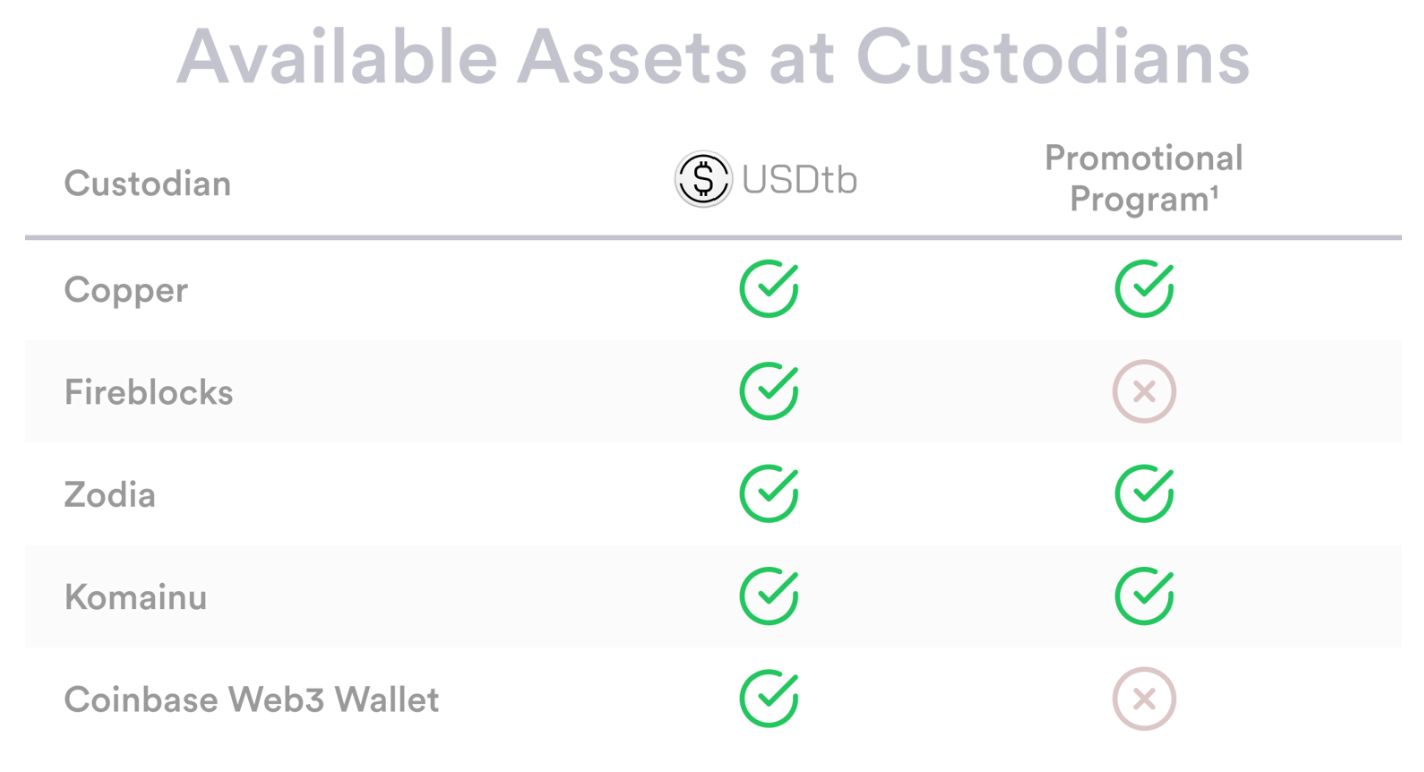
Task: Select the Fireblocks custodian row label
Action: pos(148,392)
